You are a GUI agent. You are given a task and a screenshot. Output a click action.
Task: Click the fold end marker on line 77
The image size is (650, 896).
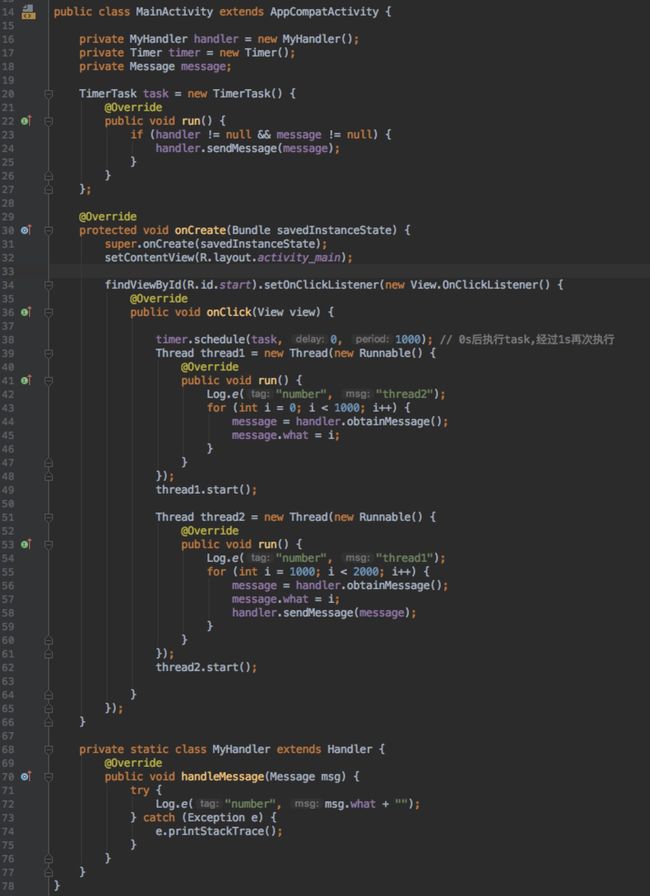click(x=49, y=872)
